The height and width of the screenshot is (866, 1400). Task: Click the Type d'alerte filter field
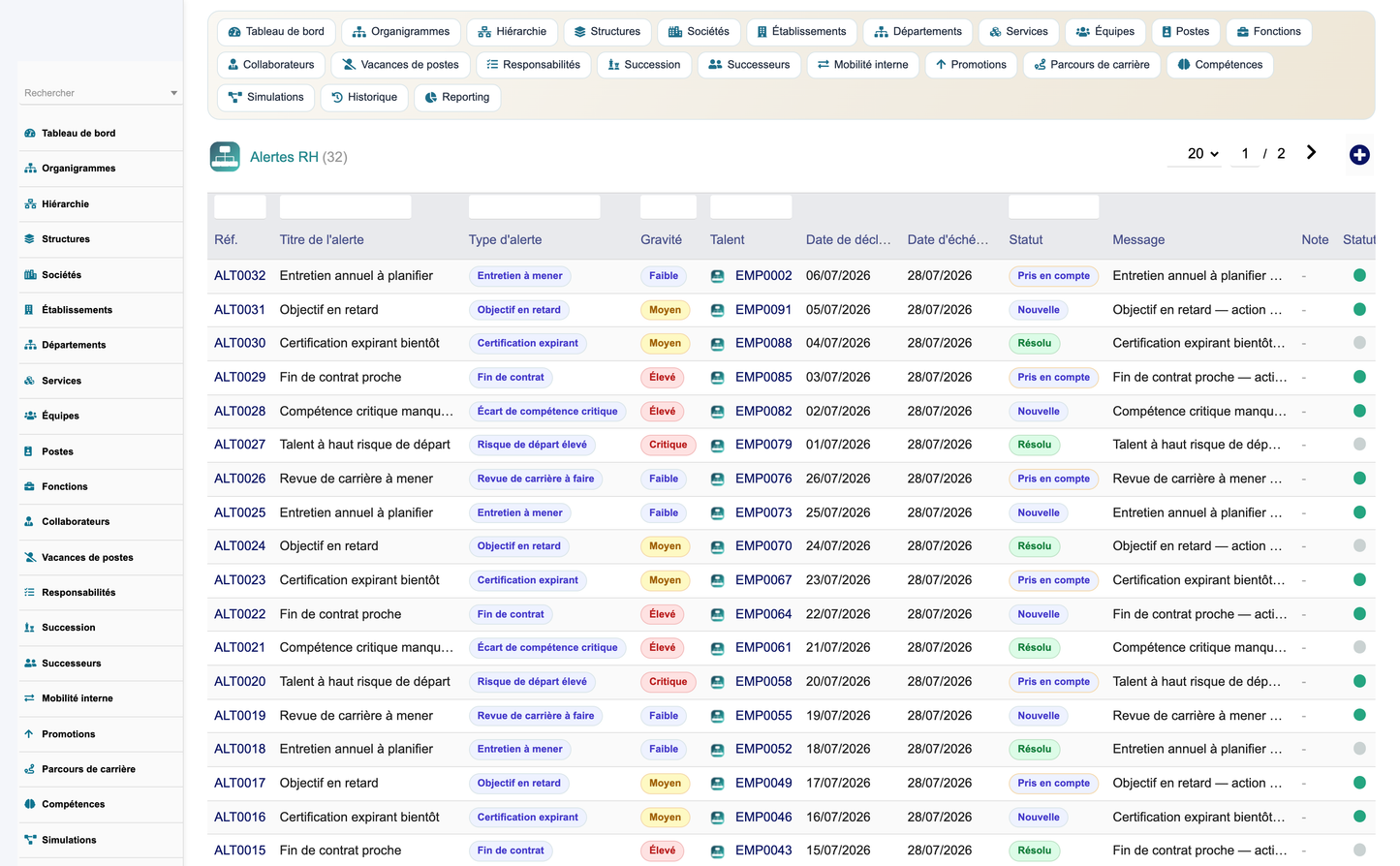(535, 206)
